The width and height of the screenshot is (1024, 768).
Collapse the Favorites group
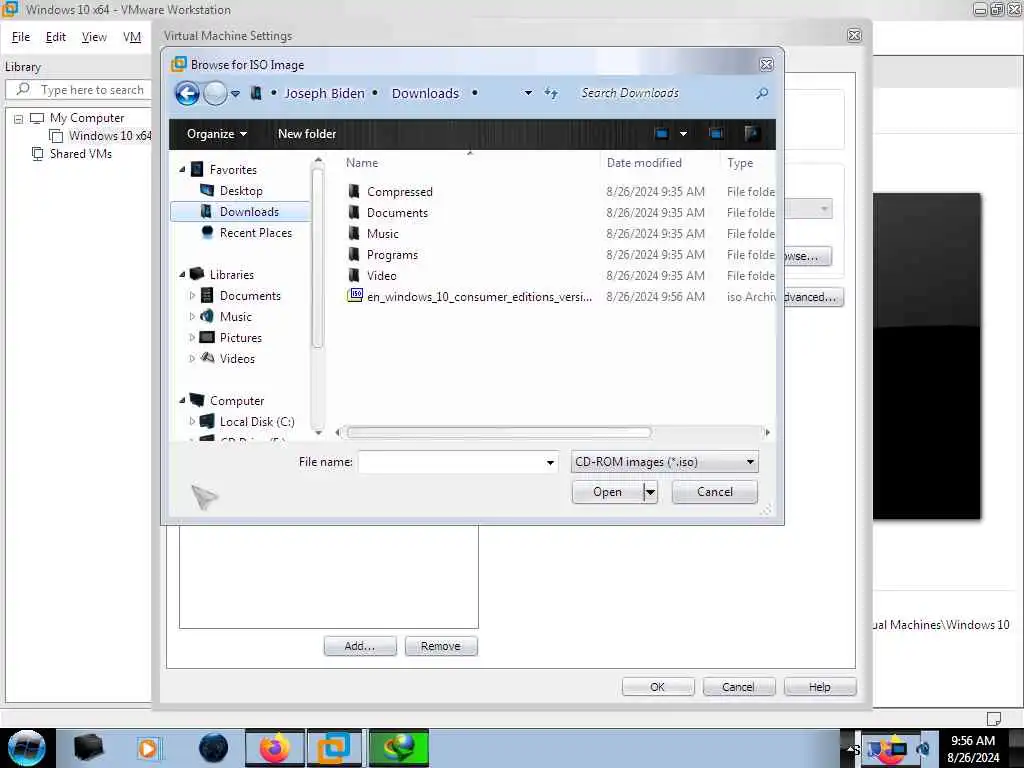pos(182,170)
